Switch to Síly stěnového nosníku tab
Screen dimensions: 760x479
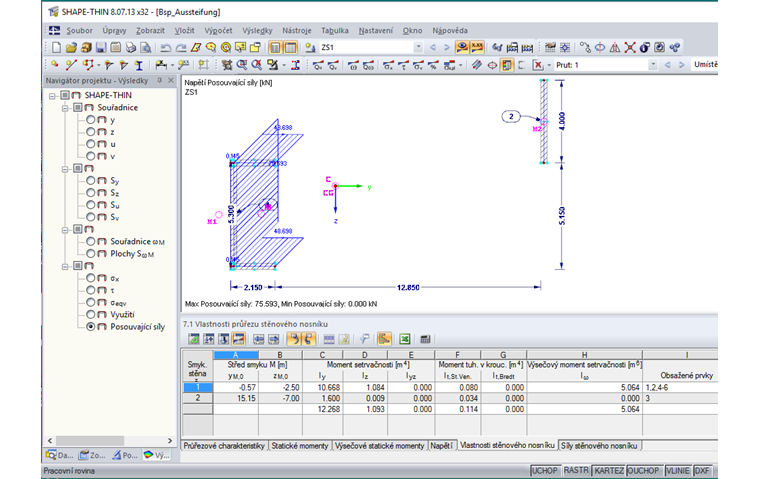coord(599,446)
